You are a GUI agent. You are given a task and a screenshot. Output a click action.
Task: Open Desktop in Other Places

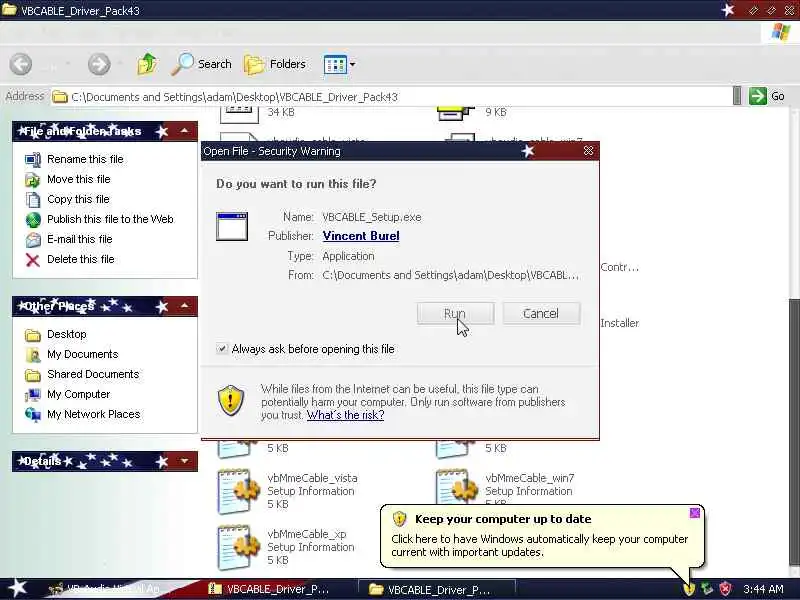[66, 334]
